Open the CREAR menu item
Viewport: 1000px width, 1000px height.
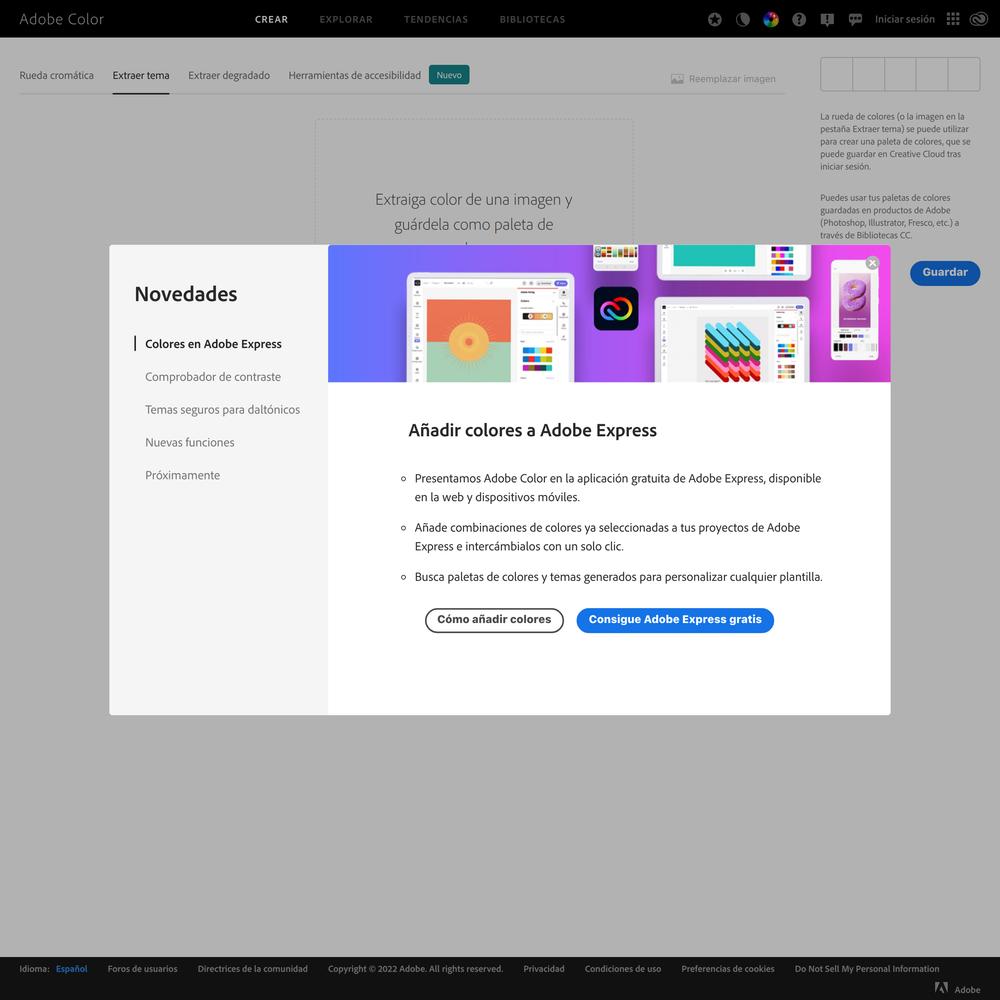click(271, 20)
